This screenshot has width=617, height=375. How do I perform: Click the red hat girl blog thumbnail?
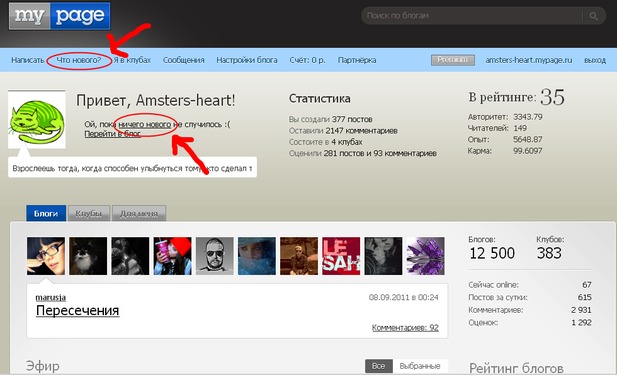(x=172, y=256)
